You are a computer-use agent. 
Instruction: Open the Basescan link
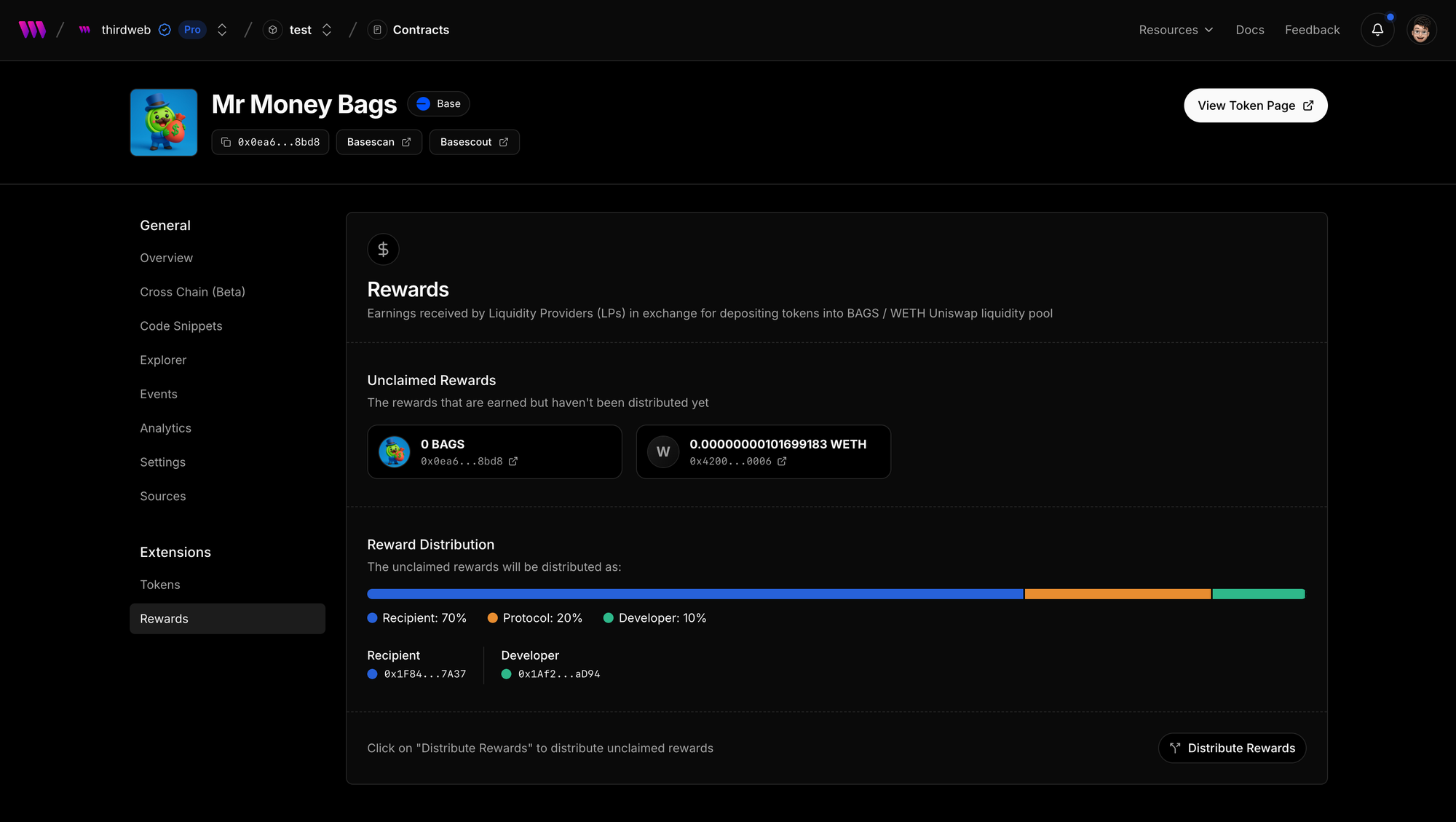pos(379,142)
